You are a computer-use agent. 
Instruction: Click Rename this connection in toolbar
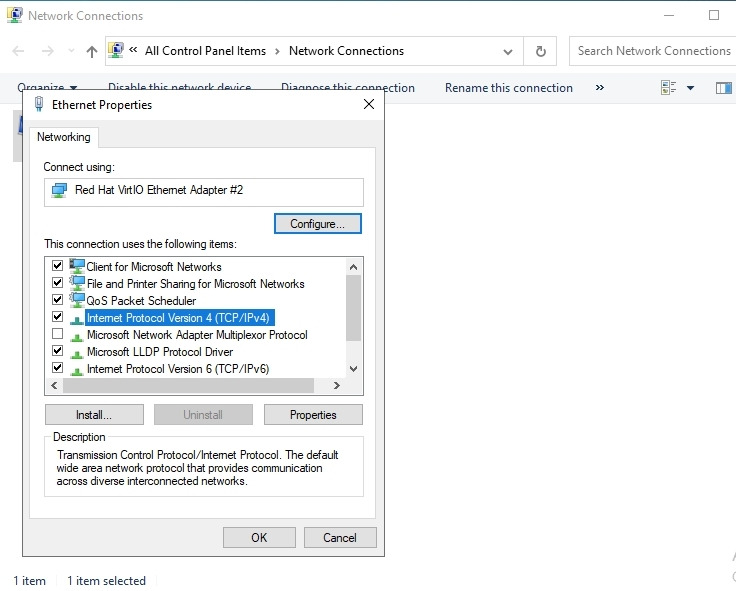508,88
